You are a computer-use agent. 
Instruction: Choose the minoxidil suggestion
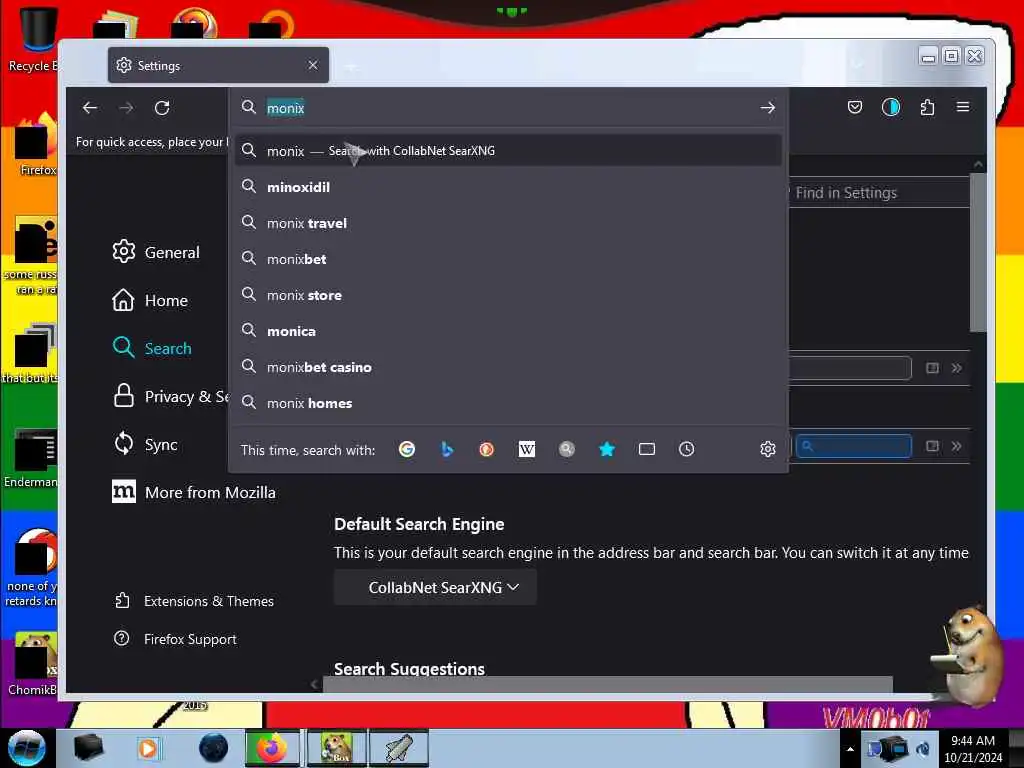[508, 187]
